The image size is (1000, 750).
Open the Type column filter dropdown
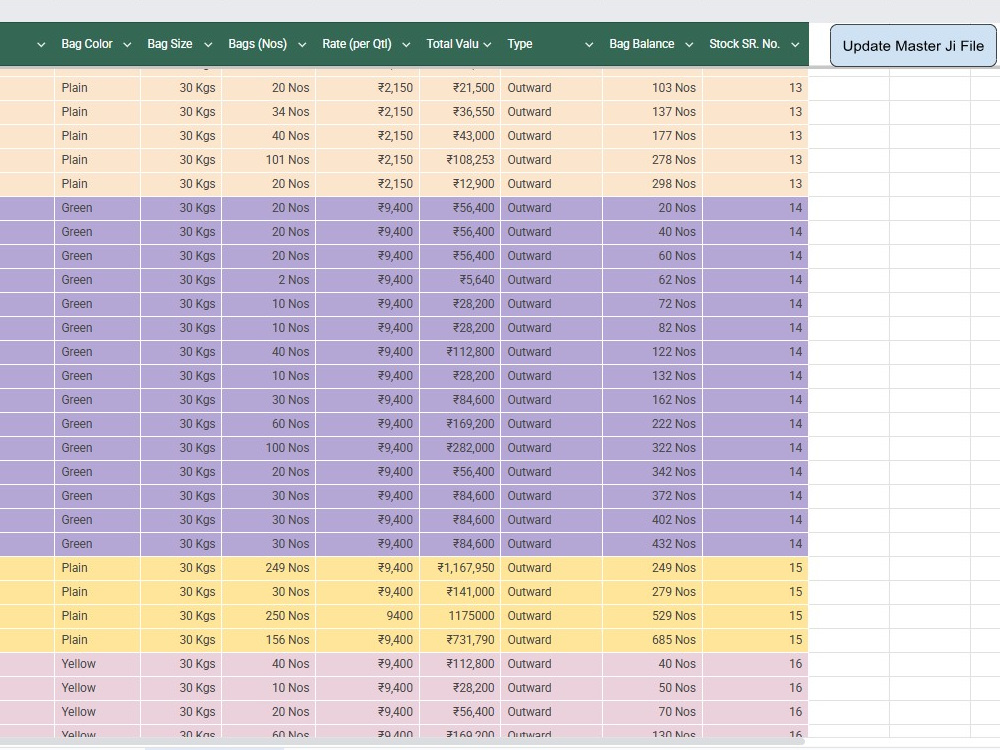click(x=589, y=45)
